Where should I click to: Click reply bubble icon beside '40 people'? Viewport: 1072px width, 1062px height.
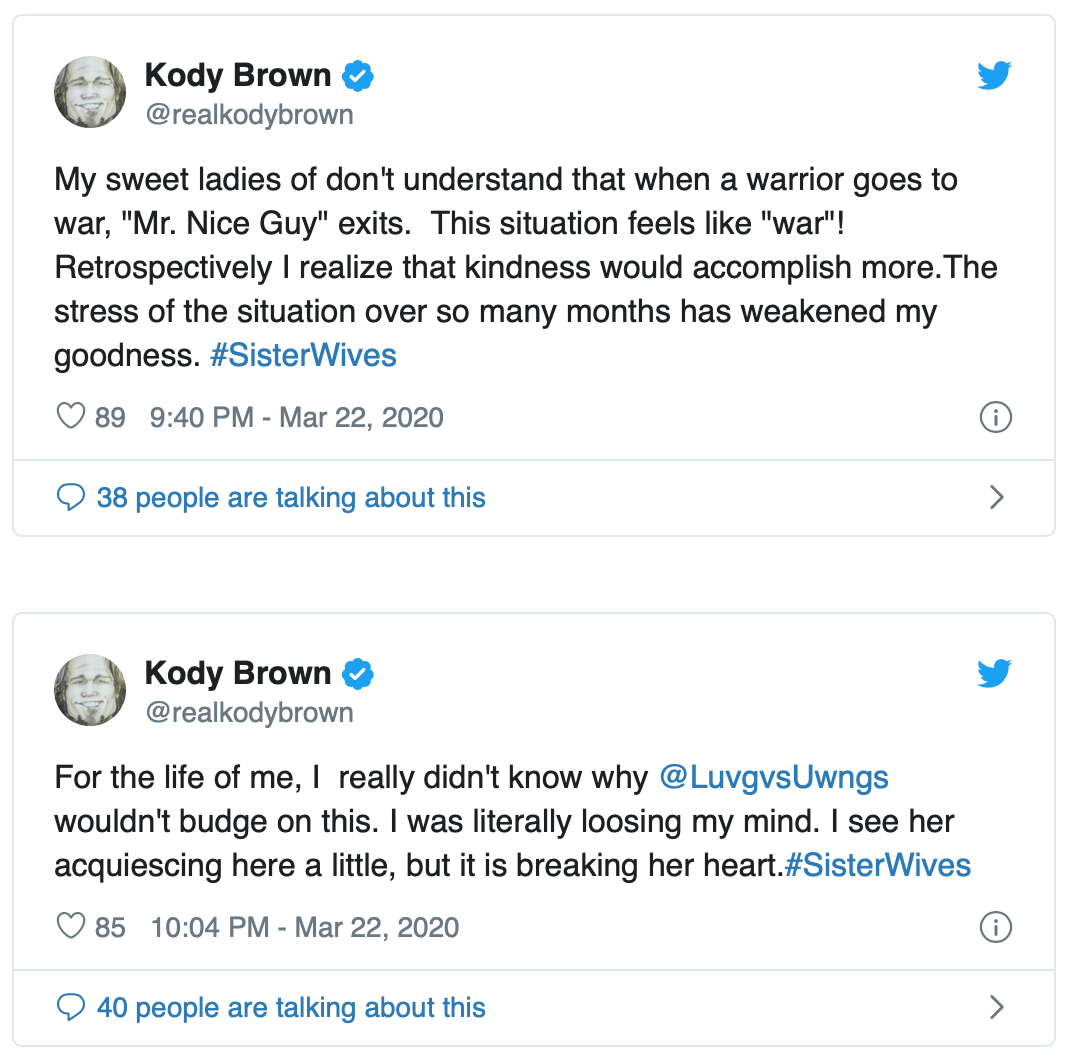point(71,1007)
